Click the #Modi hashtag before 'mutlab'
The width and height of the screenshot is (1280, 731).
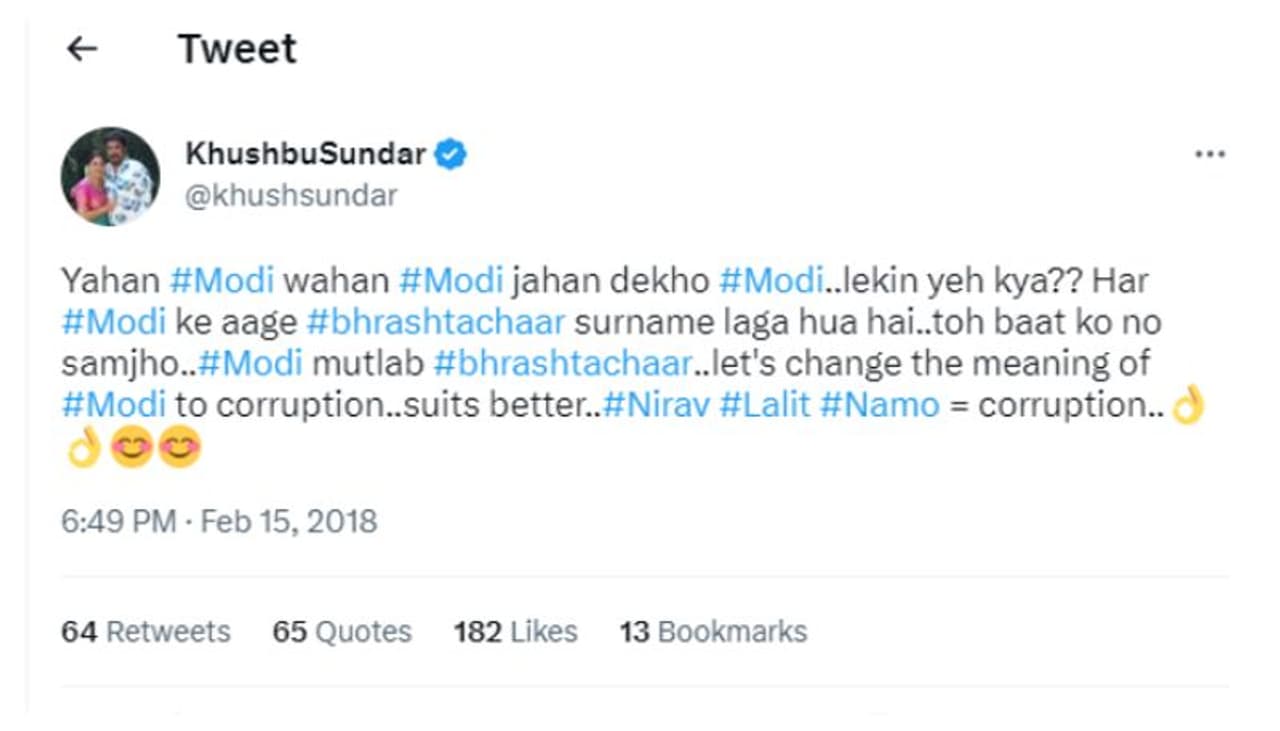248,363
